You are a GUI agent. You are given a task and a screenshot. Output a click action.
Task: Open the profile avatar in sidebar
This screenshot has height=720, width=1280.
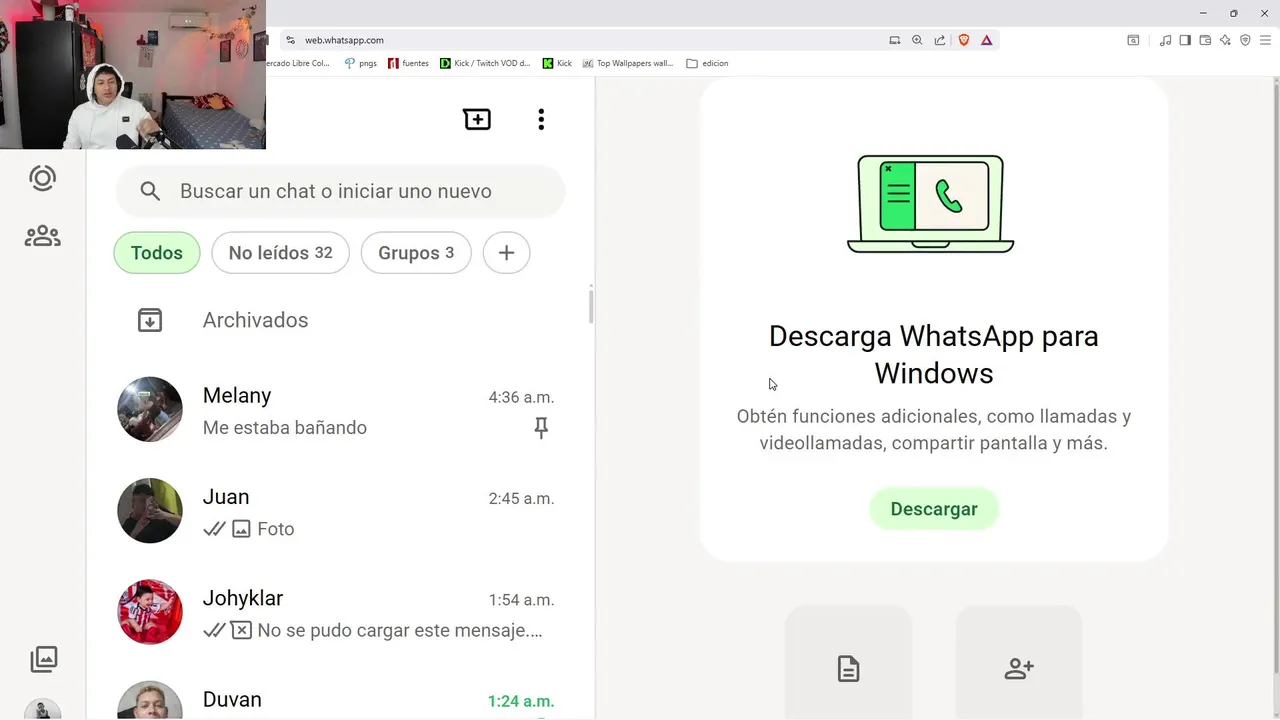[42, 709]
